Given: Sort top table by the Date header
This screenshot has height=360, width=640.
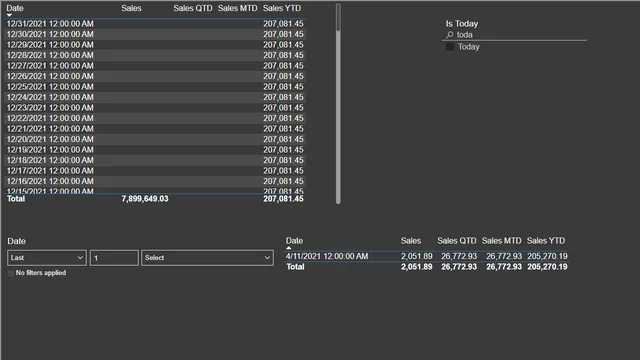Looking at the screenshot, I should 15,8.
